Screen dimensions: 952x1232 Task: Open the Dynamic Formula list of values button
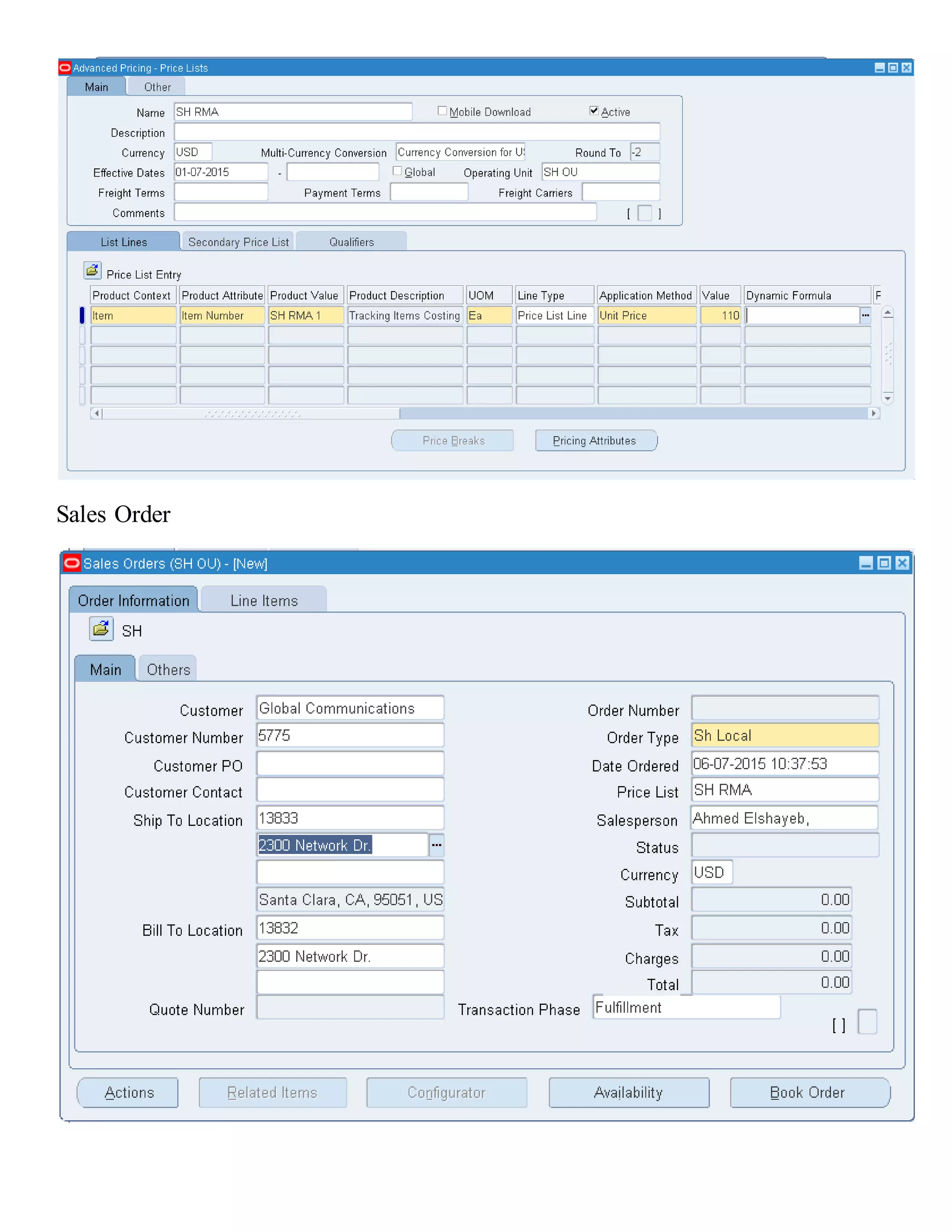click(865, 315)
